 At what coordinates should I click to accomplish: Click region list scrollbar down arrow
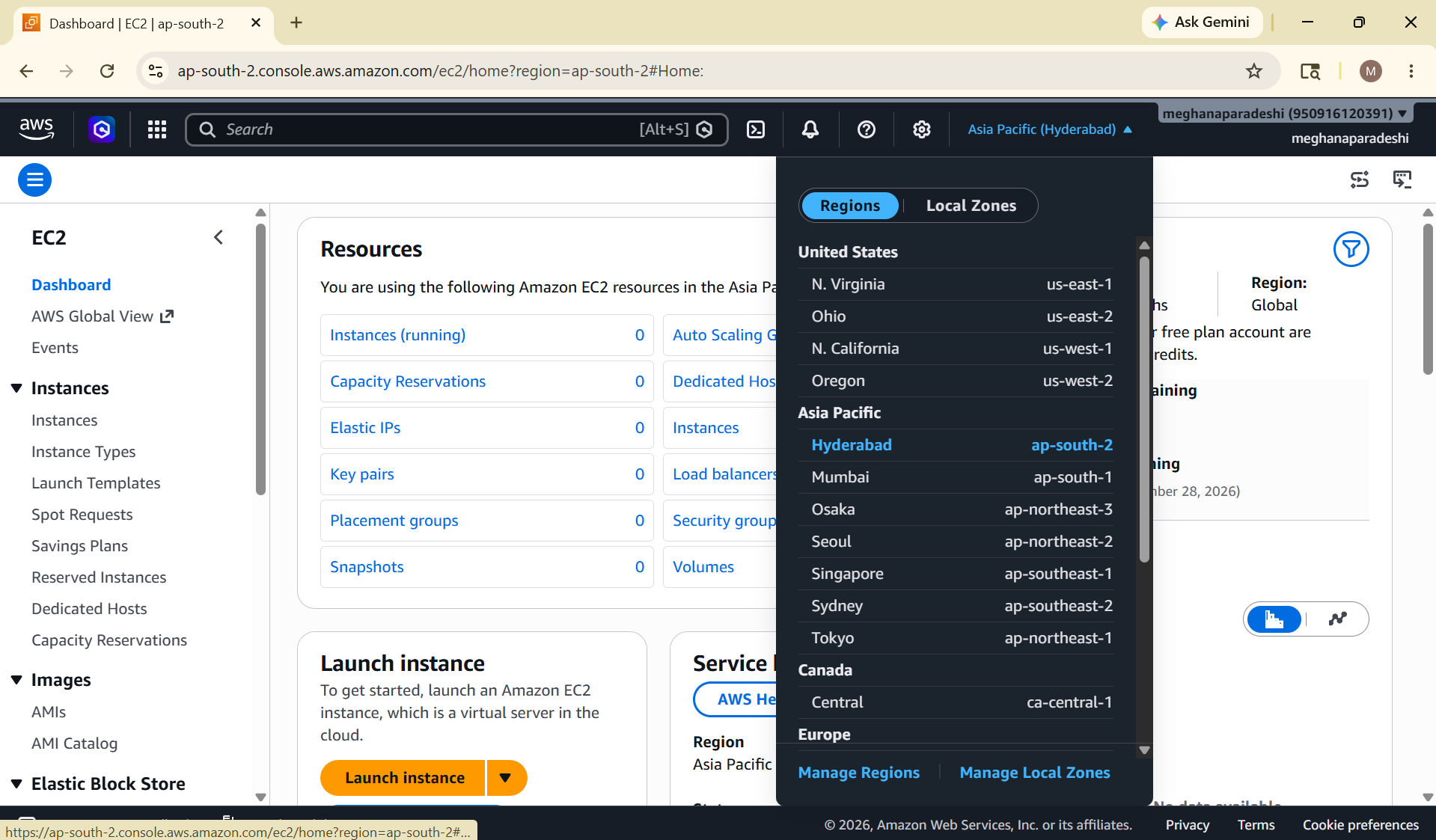1144,750
